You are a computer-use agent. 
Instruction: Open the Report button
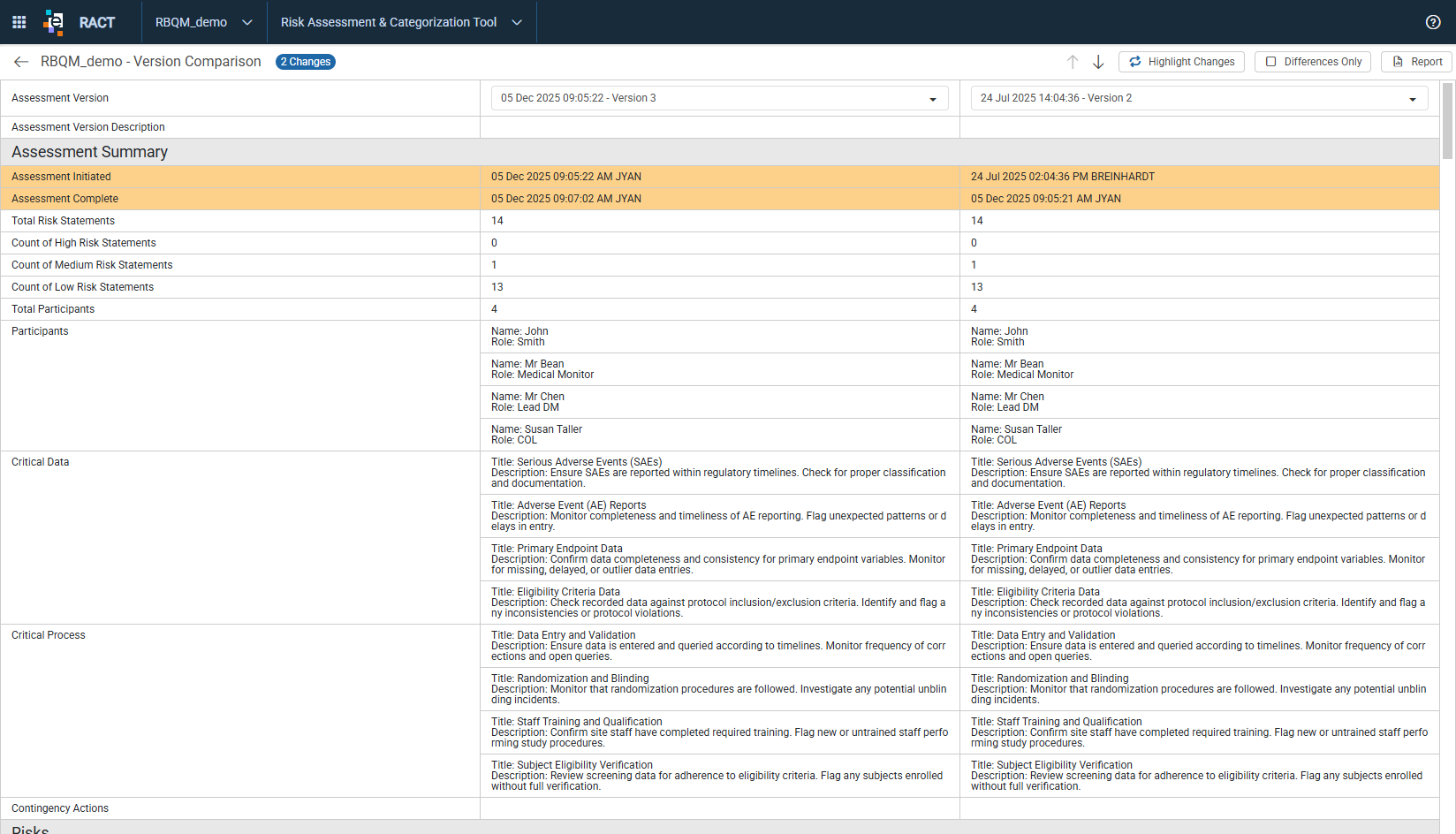click(1416, 62)
